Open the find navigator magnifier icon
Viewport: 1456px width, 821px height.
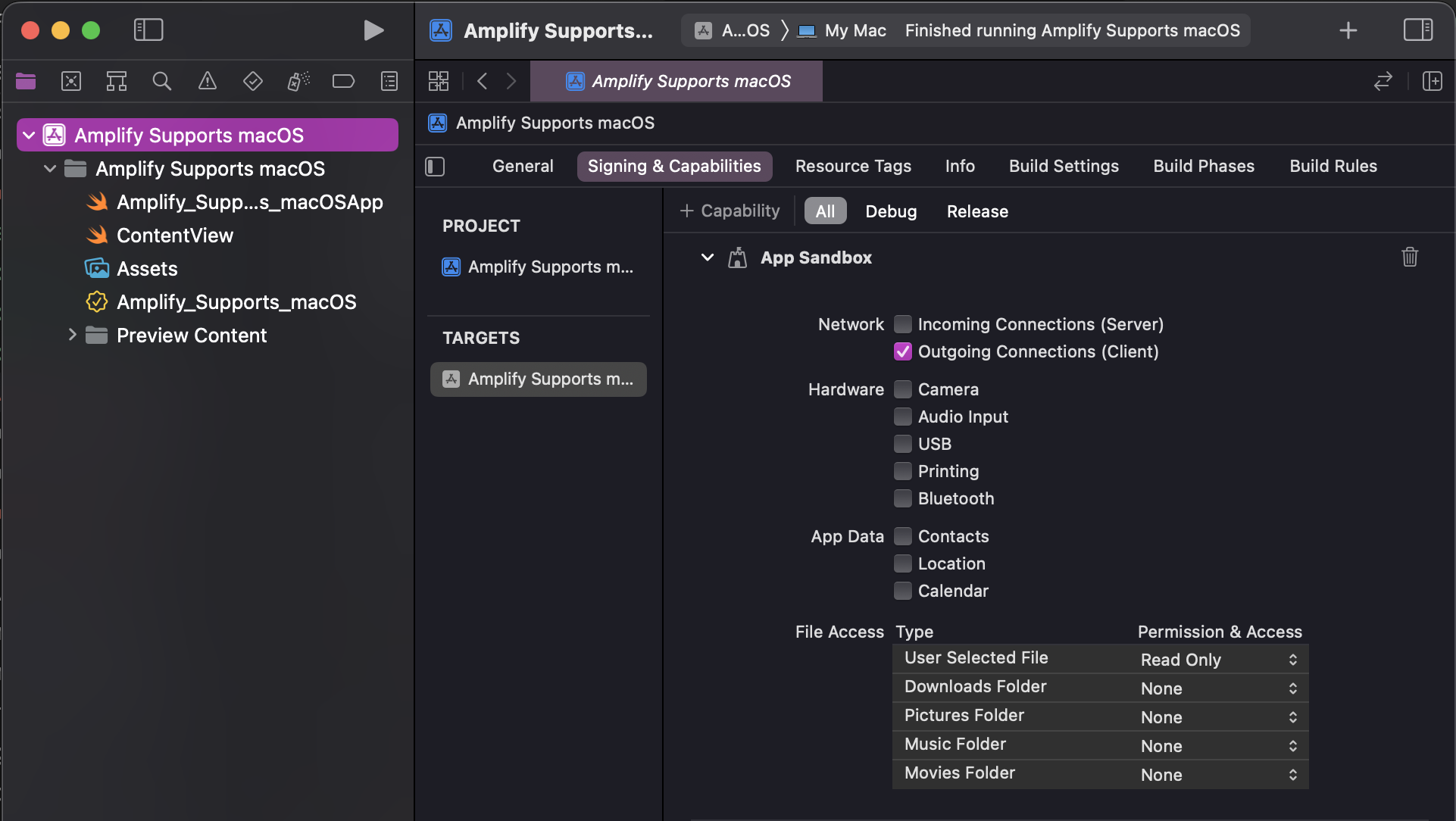coord(161,81)
